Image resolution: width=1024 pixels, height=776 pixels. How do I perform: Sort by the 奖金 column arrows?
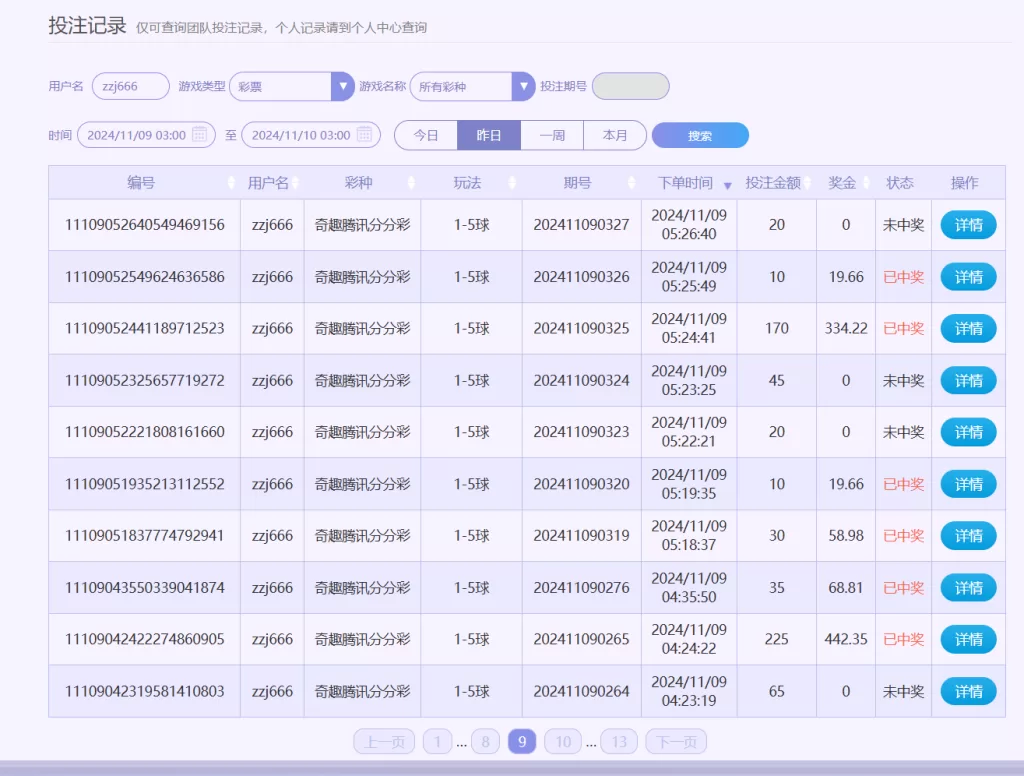tap(867, 183)
